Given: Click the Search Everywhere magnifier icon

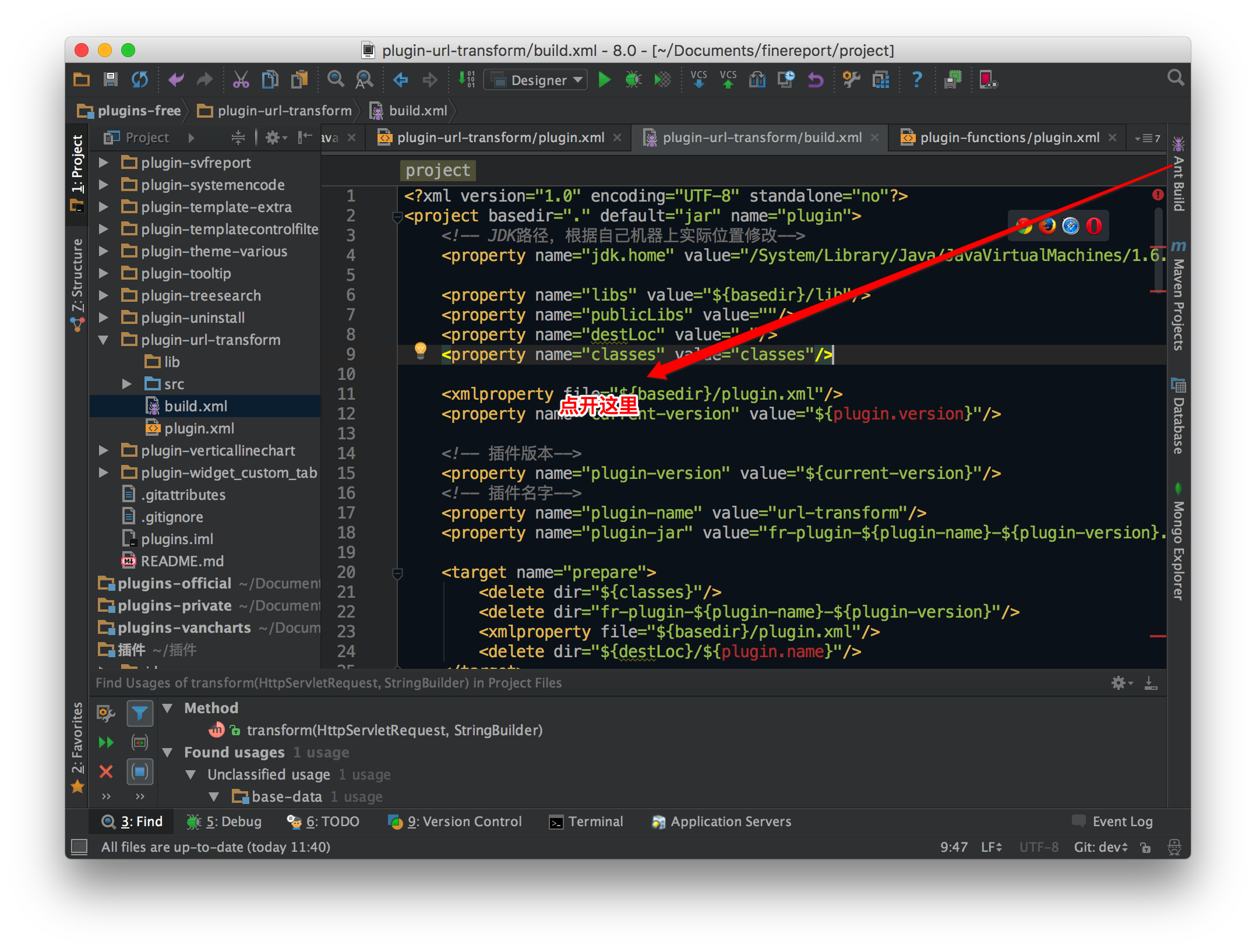Looking at the screenshot, I should point(1176,79).
